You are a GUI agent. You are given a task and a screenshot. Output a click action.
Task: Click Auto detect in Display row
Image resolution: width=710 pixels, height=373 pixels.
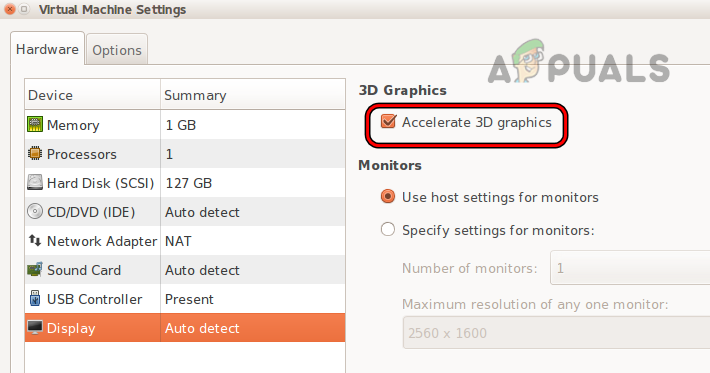(202, 328)
